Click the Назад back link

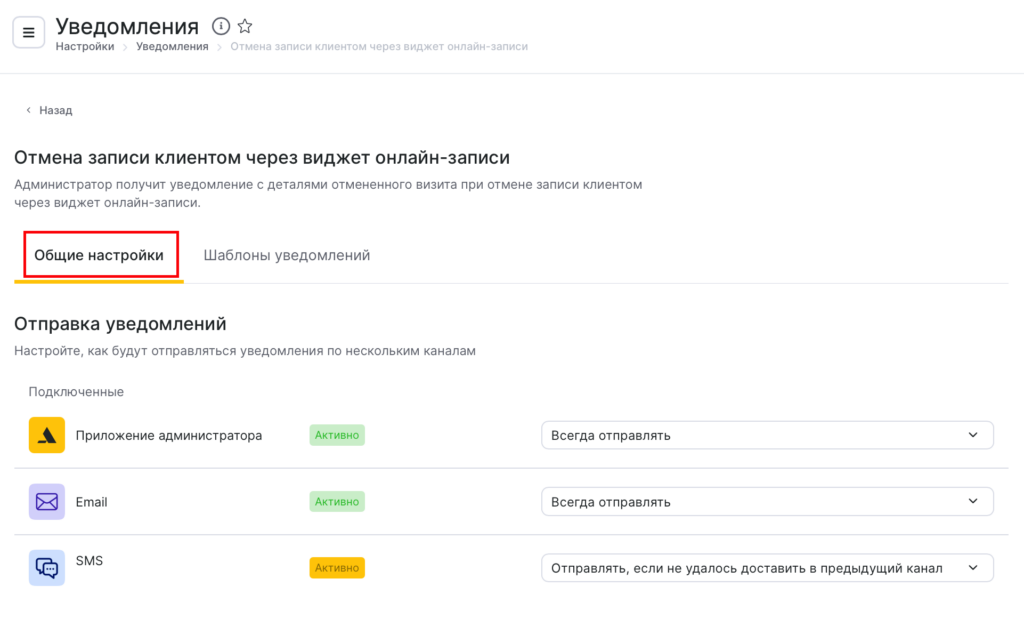[56, 110]
